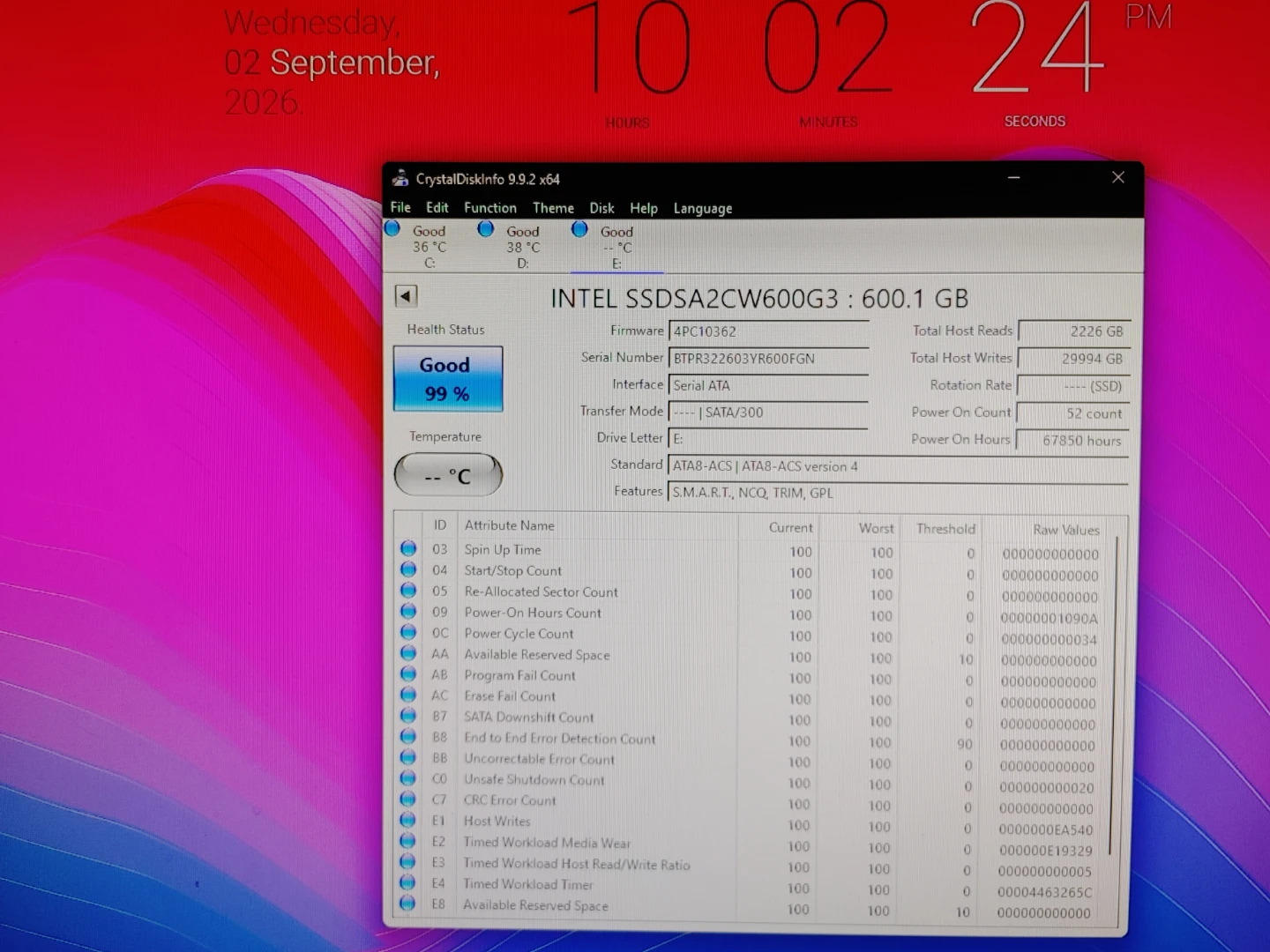This screenshot has height=952, width=1270.
Task: Click the E8 Available Reserved Space status icon
Action: pyautogui.click(x=407, y=904)
